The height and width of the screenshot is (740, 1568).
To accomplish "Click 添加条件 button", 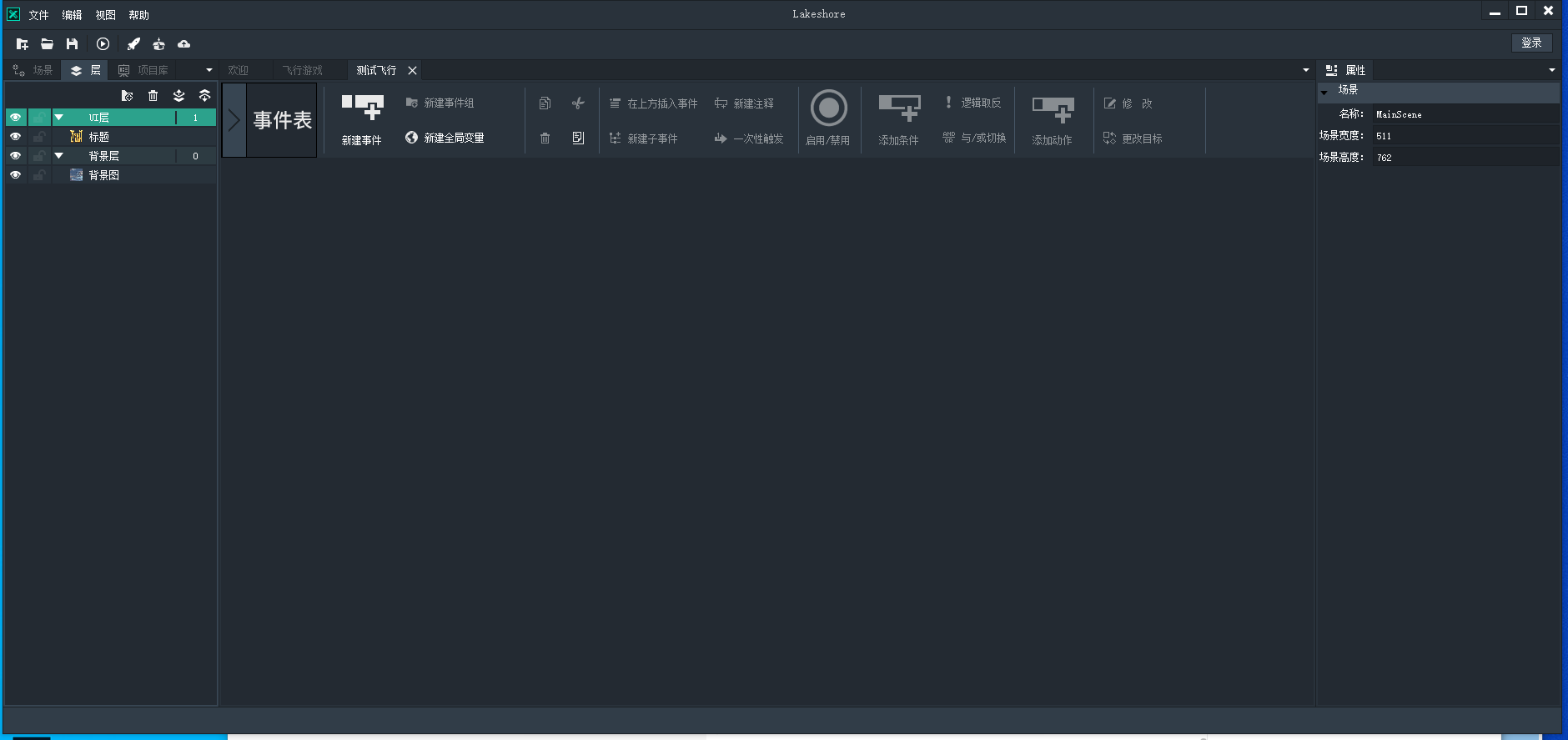I will 899,120.
